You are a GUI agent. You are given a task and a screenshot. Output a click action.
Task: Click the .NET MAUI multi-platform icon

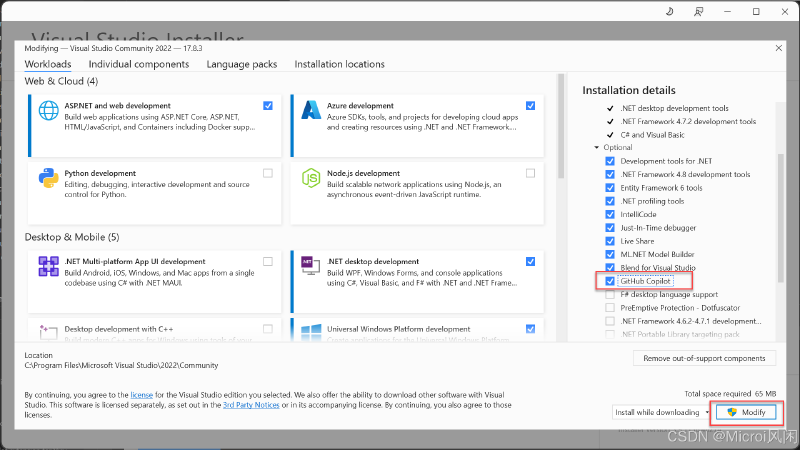(x=48, y=266)
